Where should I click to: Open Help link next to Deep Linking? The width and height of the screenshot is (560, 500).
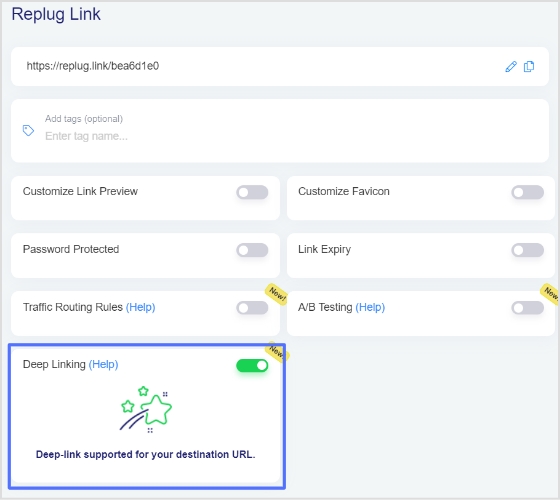point(103,364)
